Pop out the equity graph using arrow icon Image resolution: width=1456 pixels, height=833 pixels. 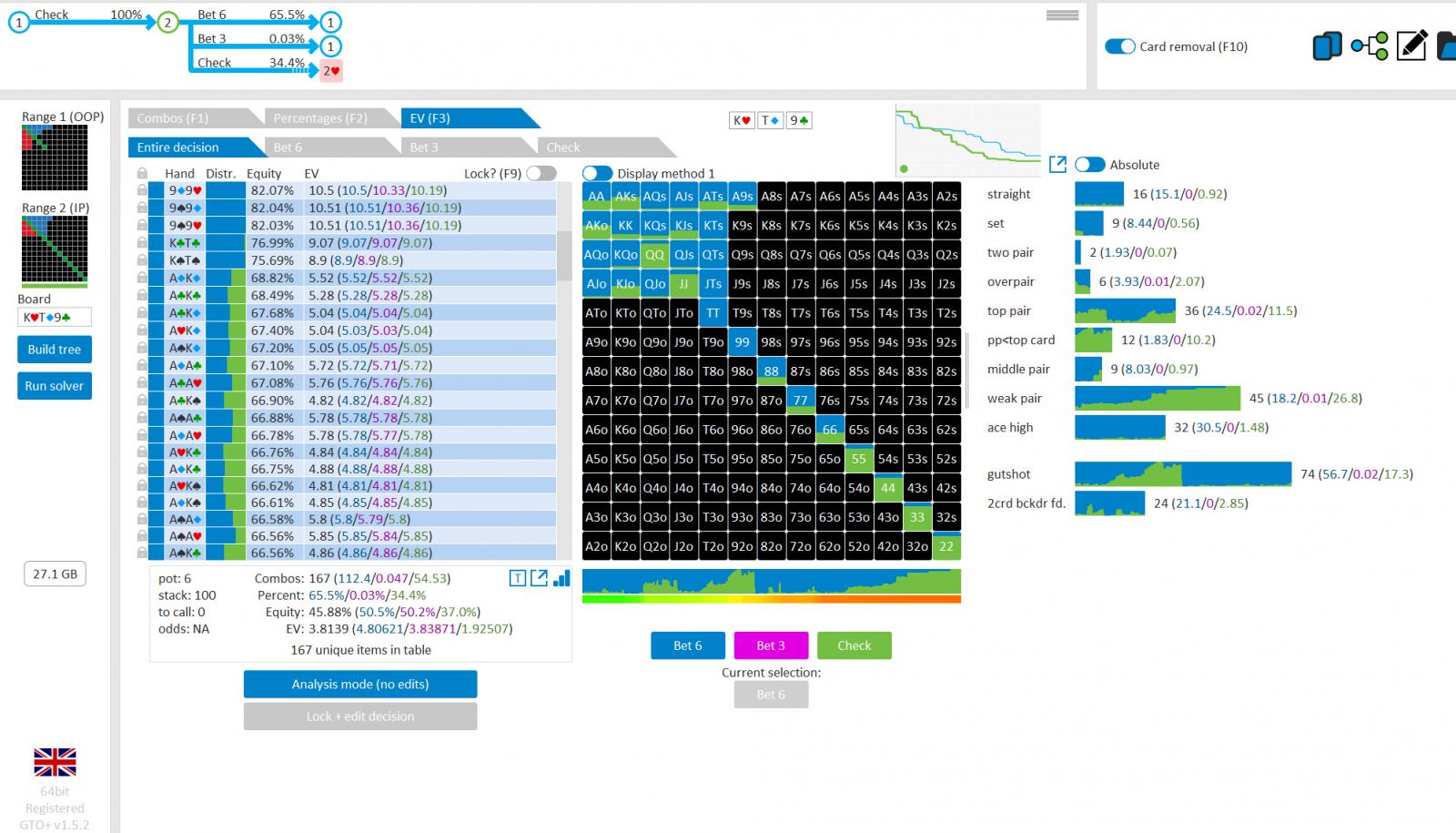1057,164
